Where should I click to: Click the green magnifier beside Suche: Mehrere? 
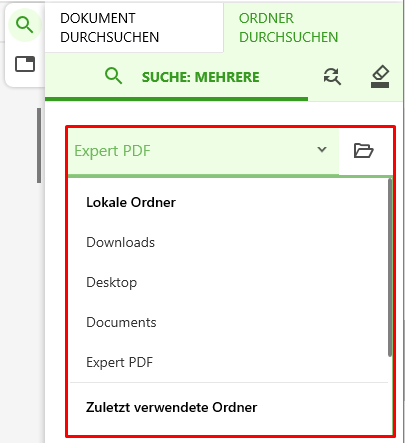[x=113, y=76]
